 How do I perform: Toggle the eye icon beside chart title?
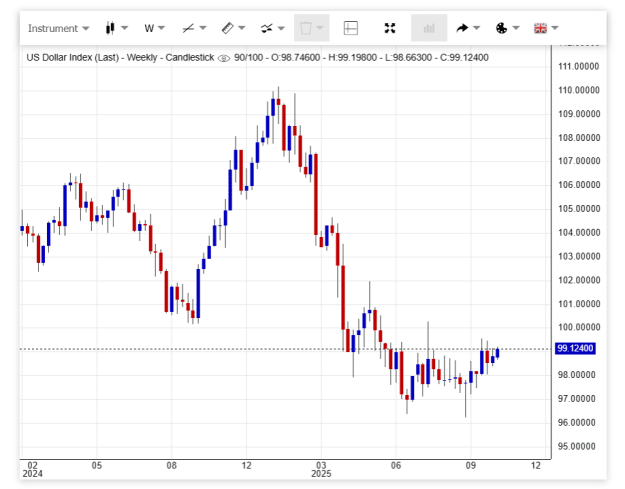[x=224, y=58]
